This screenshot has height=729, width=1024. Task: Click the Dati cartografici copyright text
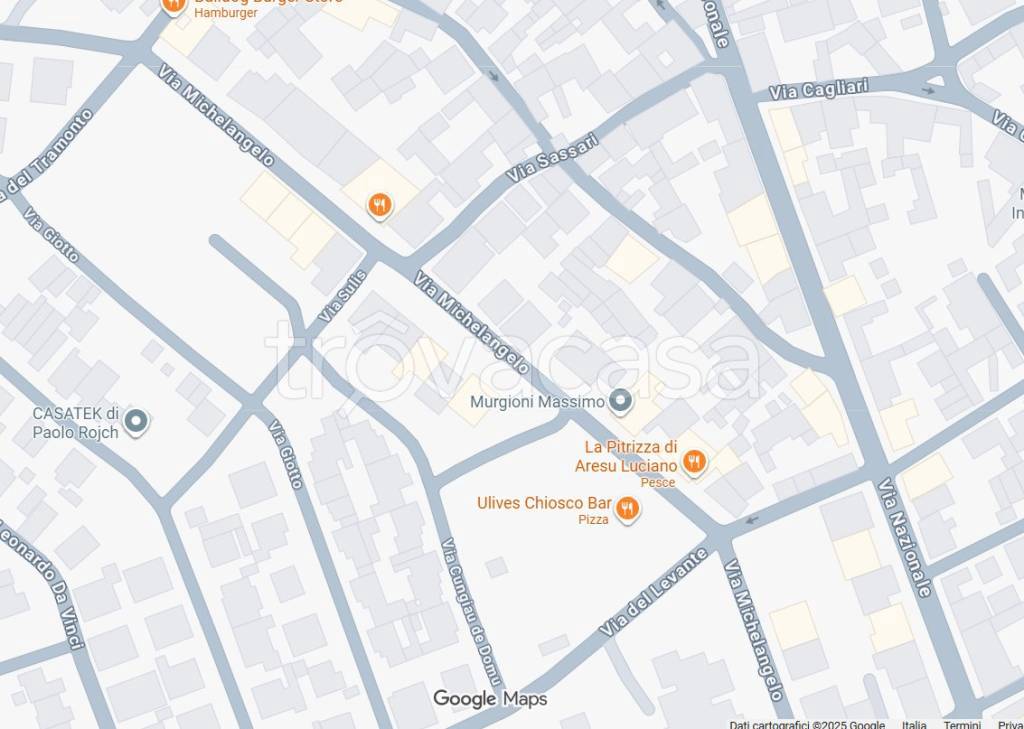tap(807, 724)
